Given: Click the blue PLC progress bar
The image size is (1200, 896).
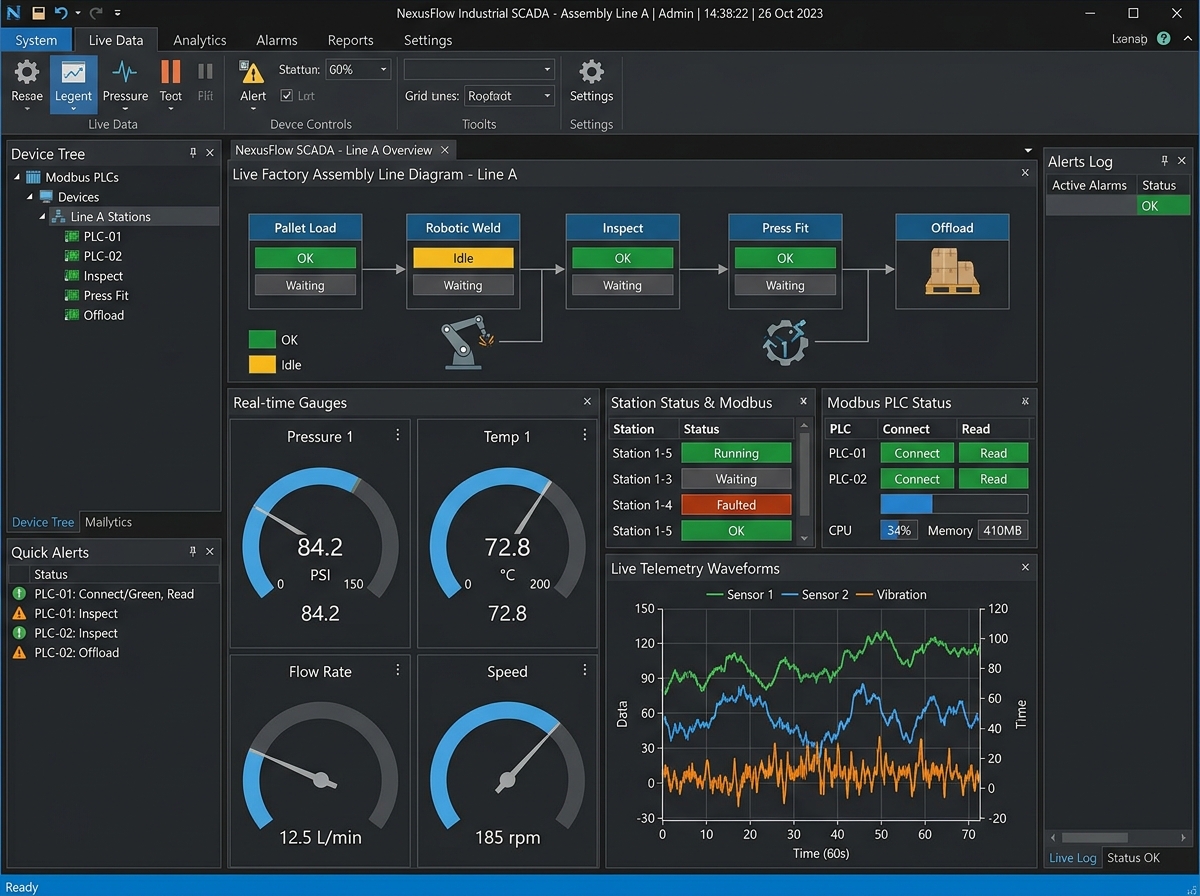Looking at the screenshot, I should pyautogui.click(x=954, y=504).
